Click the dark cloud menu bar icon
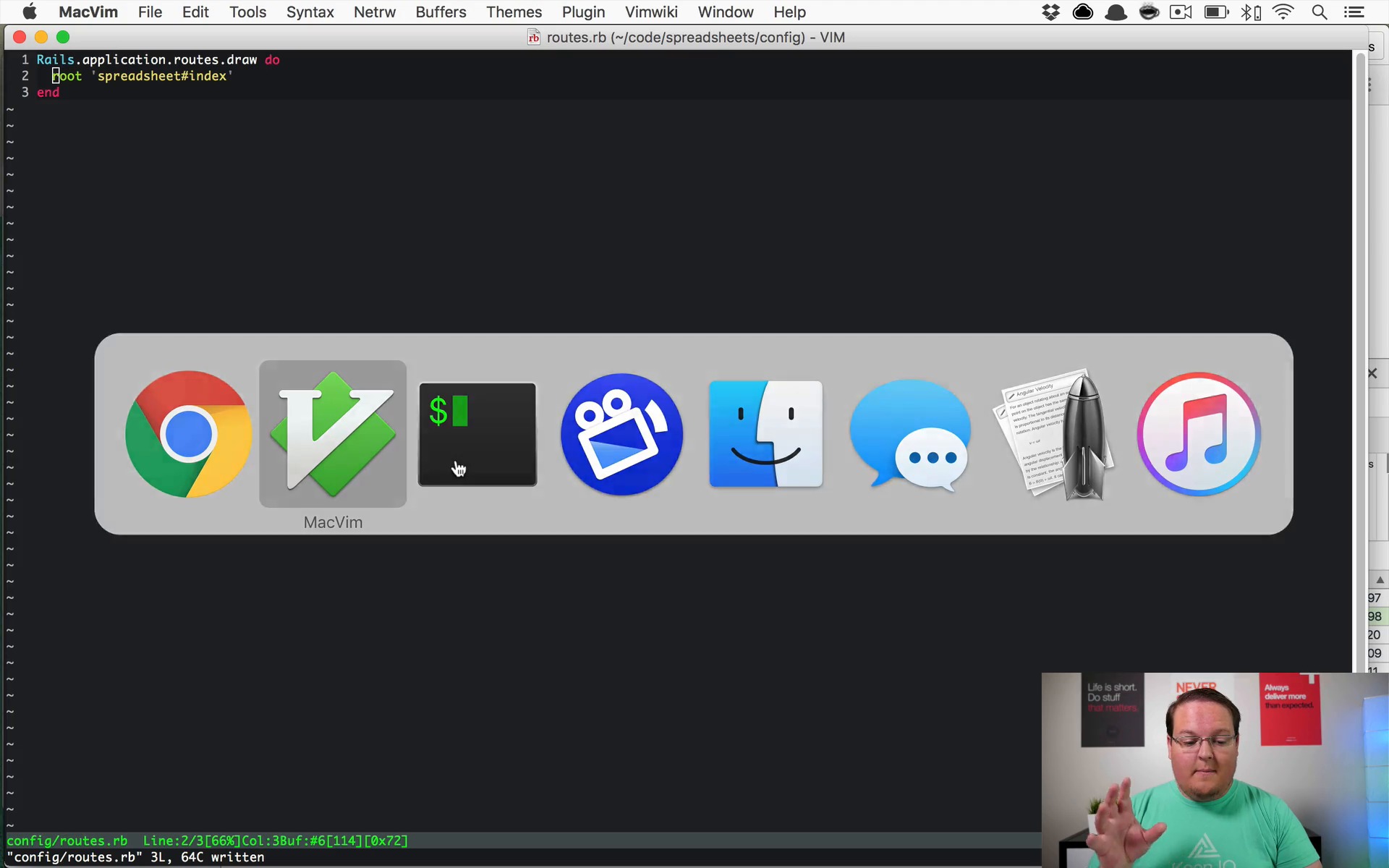 pyautogui.click(x=1116, y=12)
